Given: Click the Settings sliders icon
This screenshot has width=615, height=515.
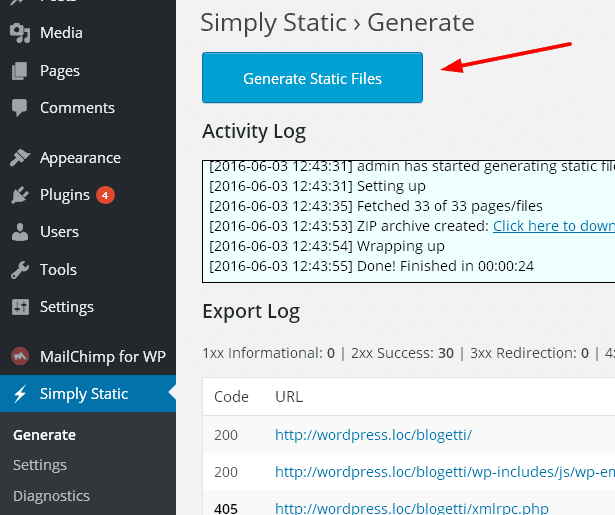Looking at the screenshot, I should click(x=20, y=307).
